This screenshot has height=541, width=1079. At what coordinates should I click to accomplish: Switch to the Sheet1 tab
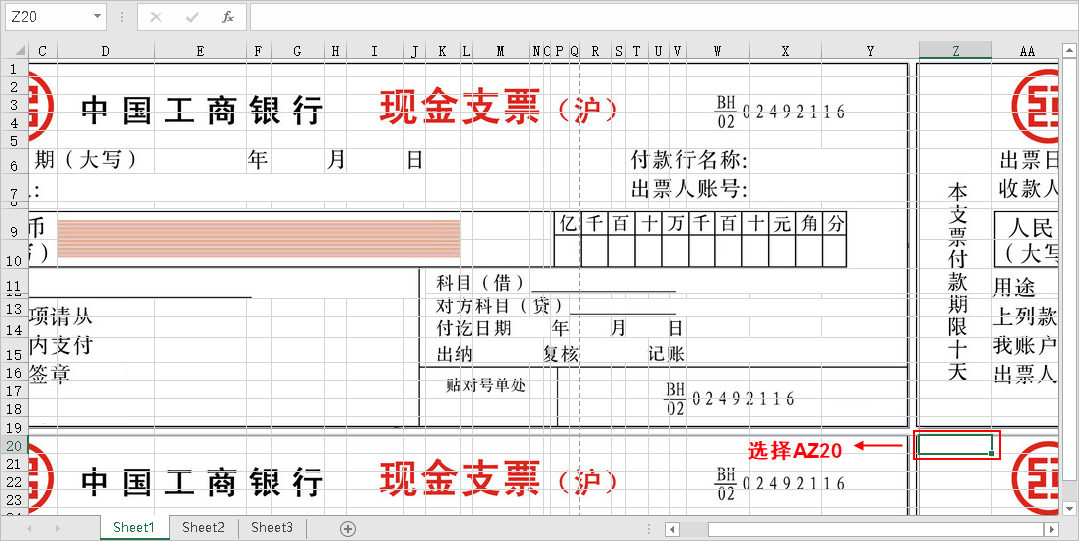point(134,528)
